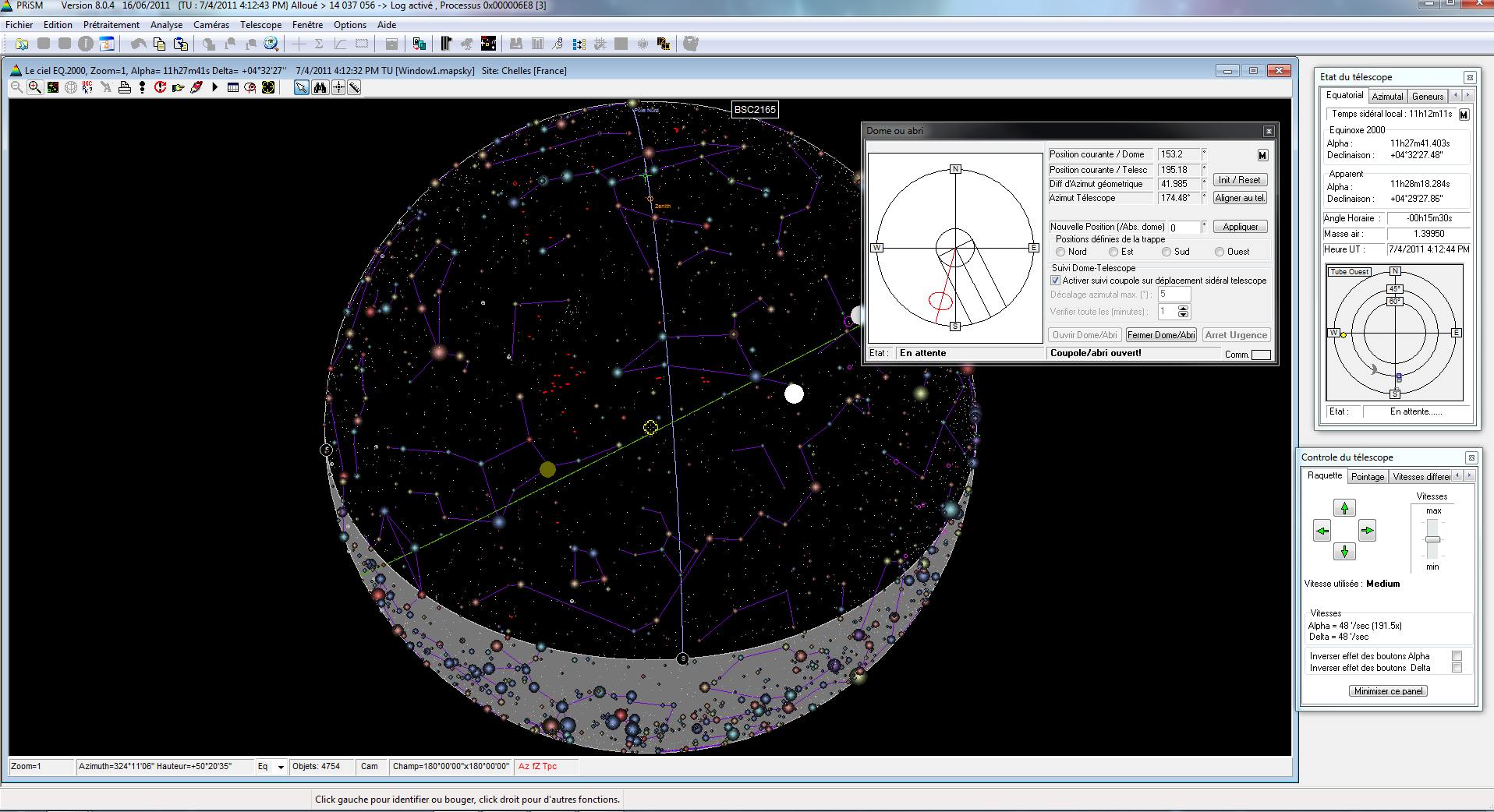Click the up arrow on telescope Raquette
This screenshot has height=812, width=1494.
tap(1344, 508)
